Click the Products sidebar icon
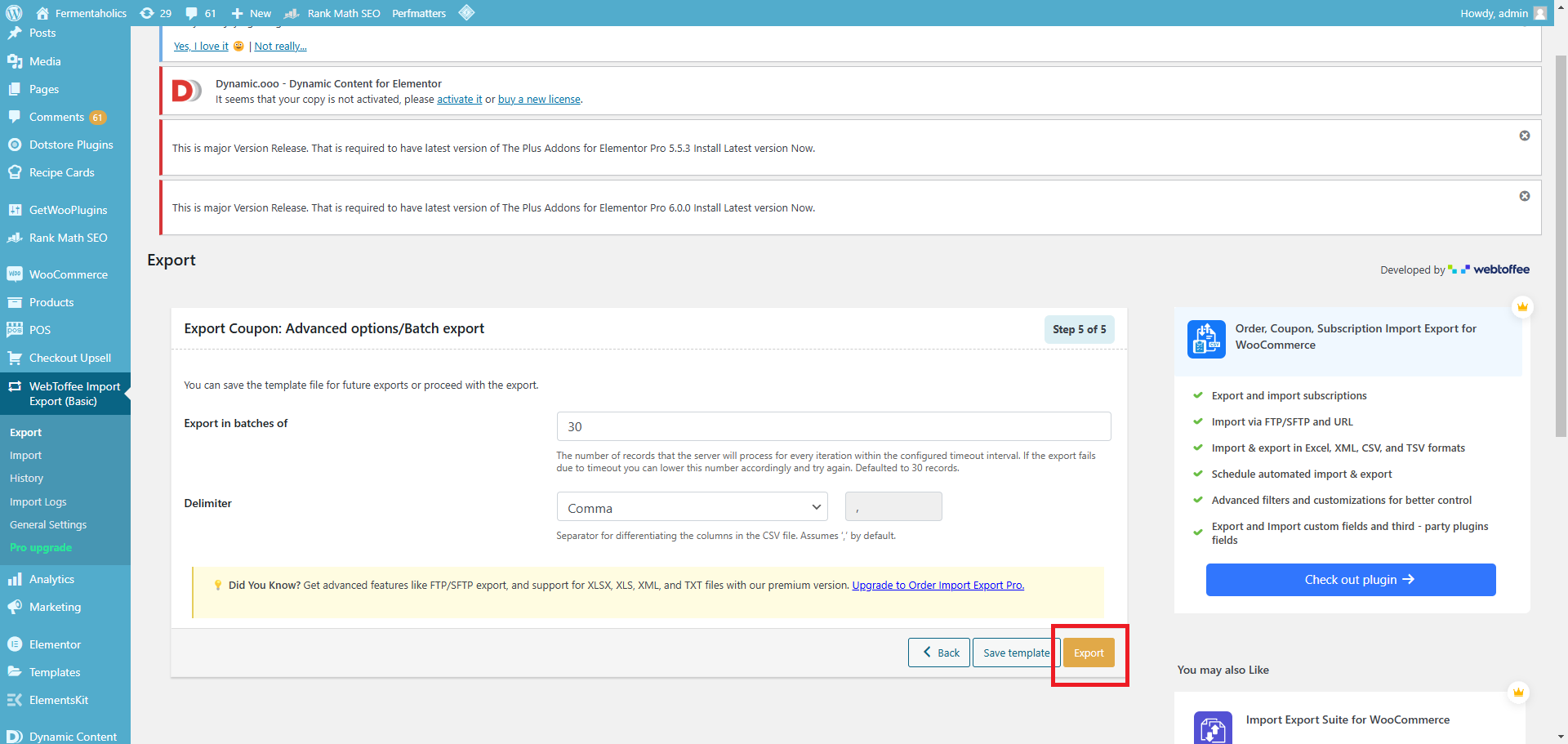Screen dimensions: 1568x744 point(15,302)
